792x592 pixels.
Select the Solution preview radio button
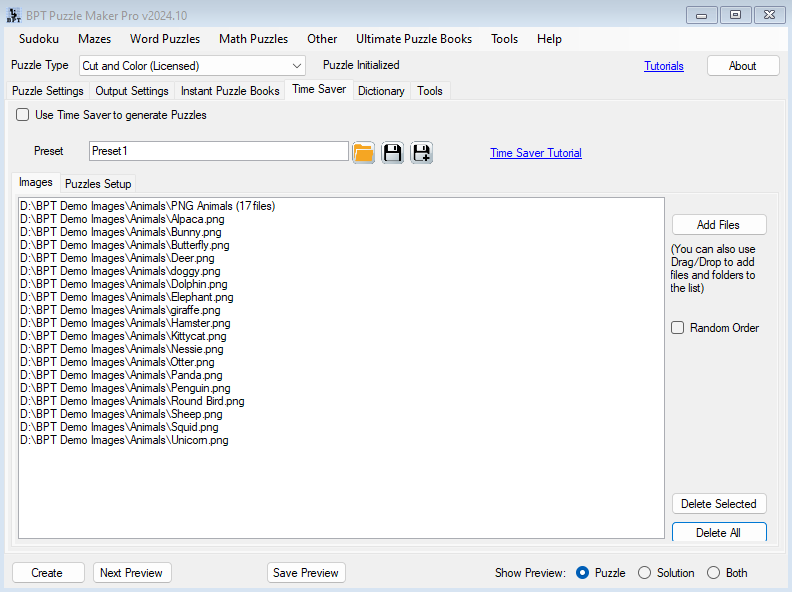pos(645,573)
